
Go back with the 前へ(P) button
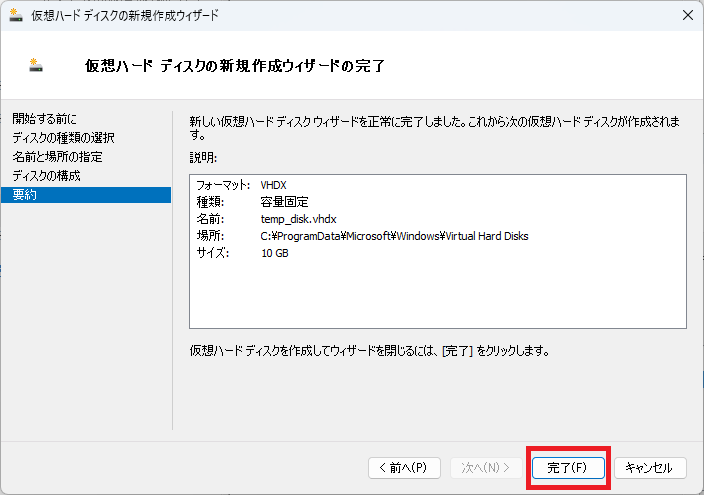pos(404,468)
